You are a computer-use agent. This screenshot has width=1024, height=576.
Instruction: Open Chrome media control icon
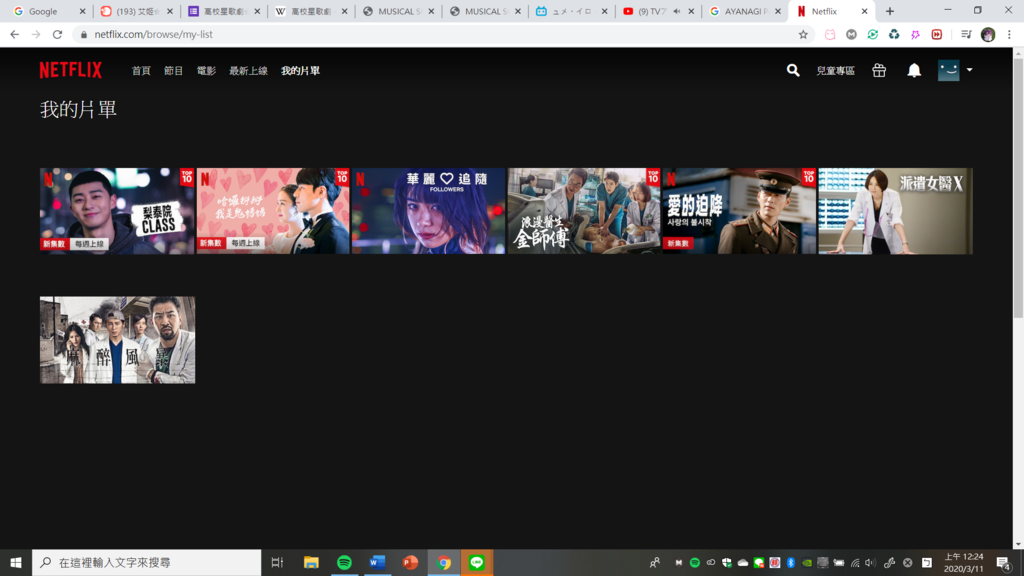tap(967, 35)
